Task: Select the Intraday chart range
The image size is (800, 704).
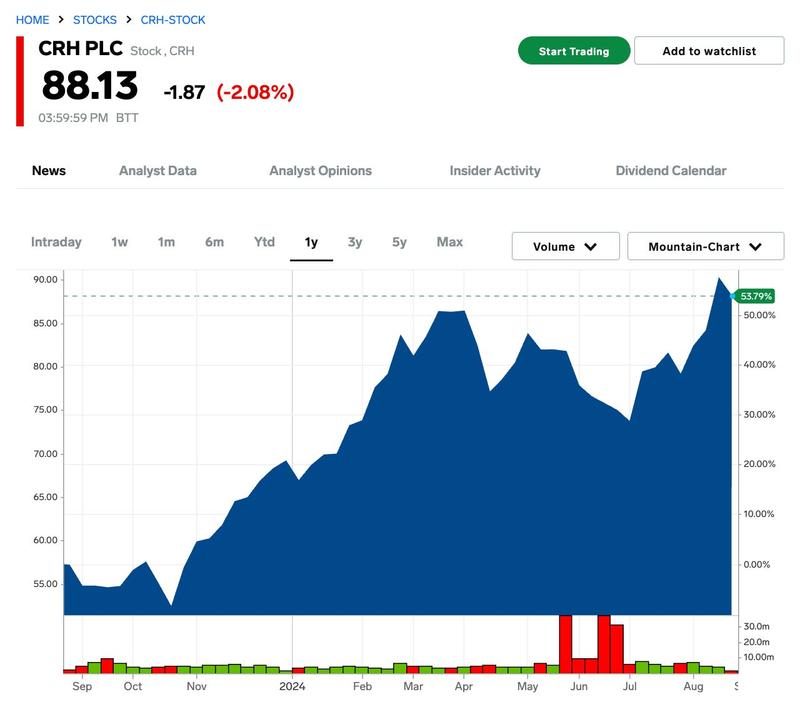Action: point(56,242)
